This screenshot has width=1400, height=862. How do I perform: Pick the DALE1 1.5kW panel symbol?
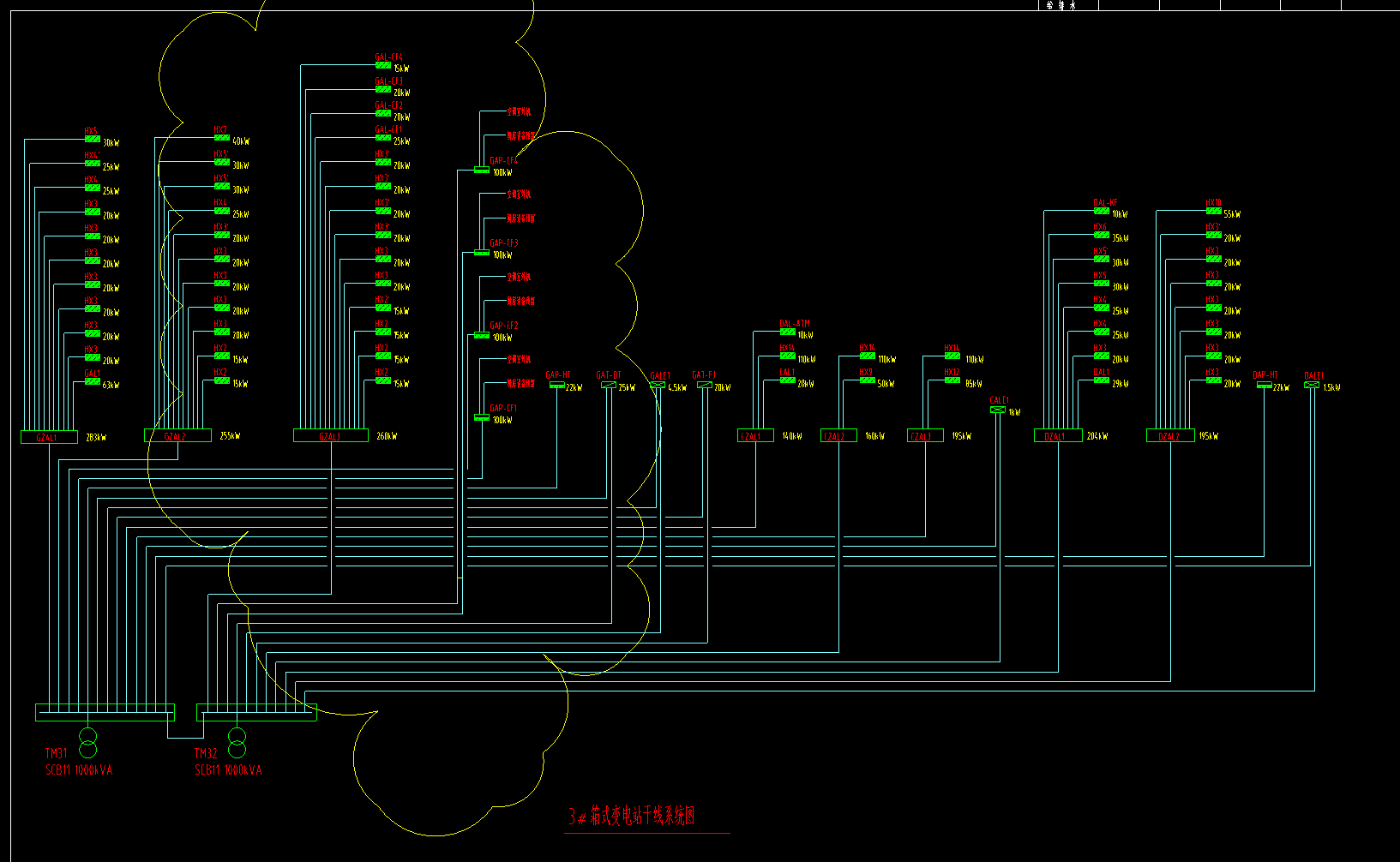pos(1311,386)
